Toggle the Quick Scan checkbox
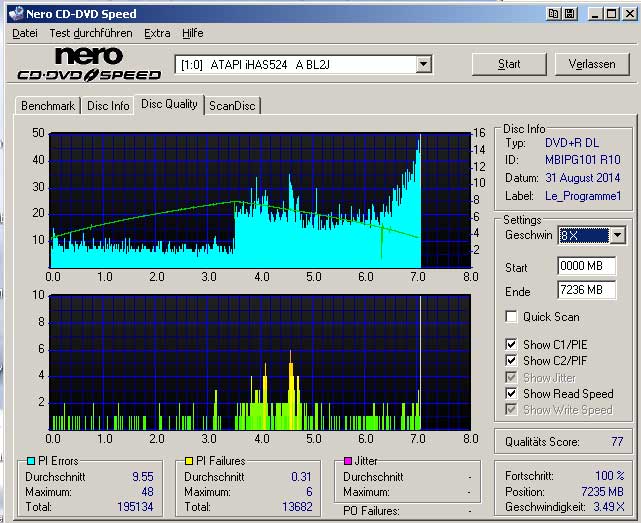This screenshot has height=523, width=641. tap(511, 316)
